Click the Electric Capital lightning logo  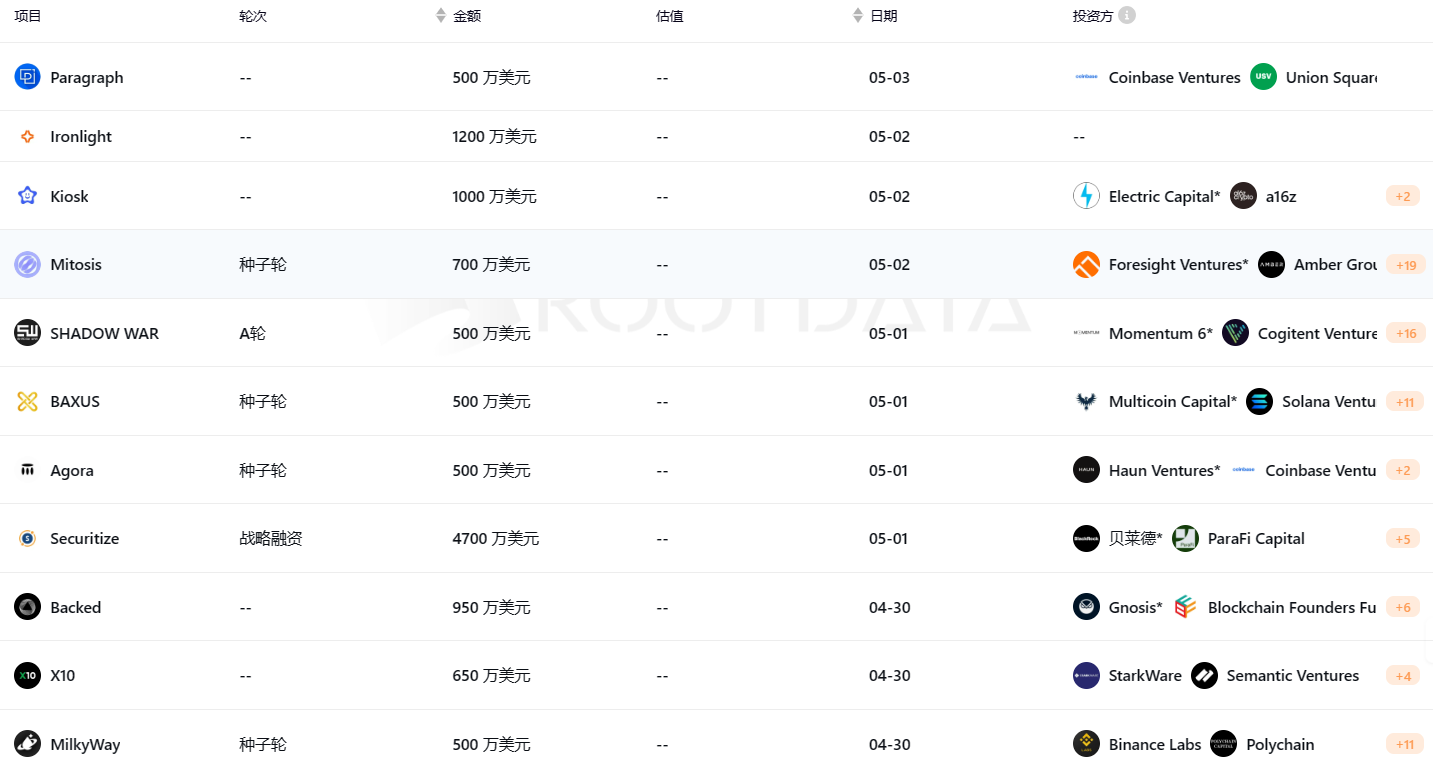[1086, 196]
